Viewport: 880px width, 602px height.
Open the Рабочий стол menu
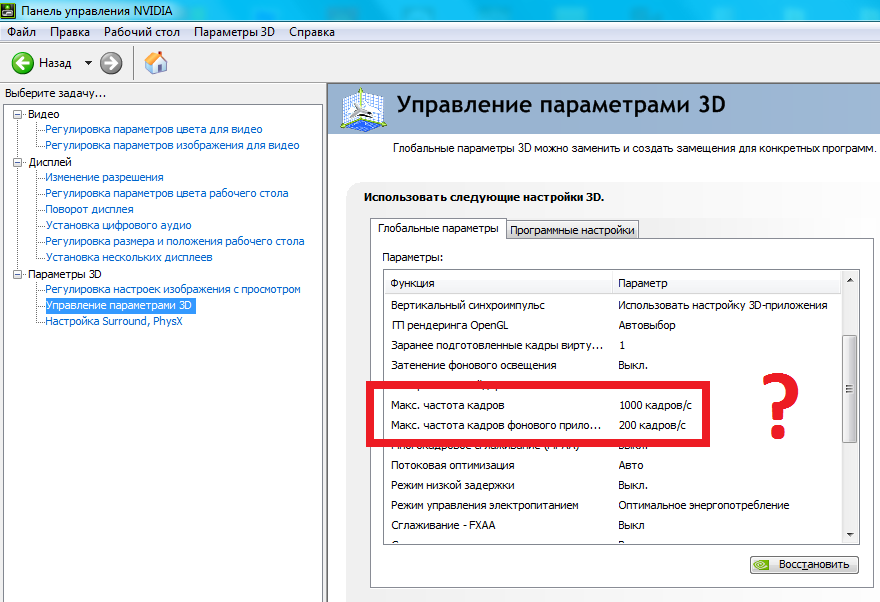point(141,32)
